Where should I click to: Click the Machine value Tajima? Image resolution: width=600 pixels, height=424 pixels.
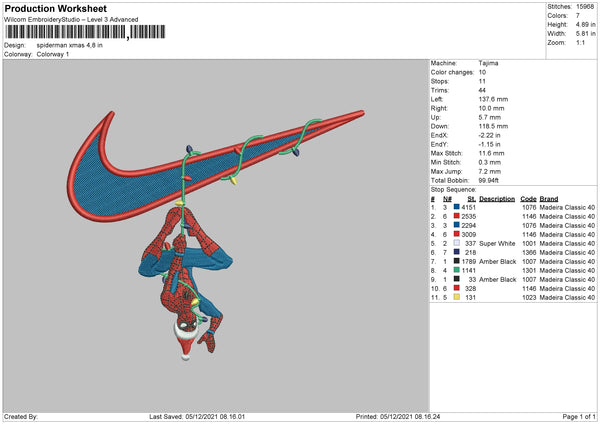click(x=488, y=63)
